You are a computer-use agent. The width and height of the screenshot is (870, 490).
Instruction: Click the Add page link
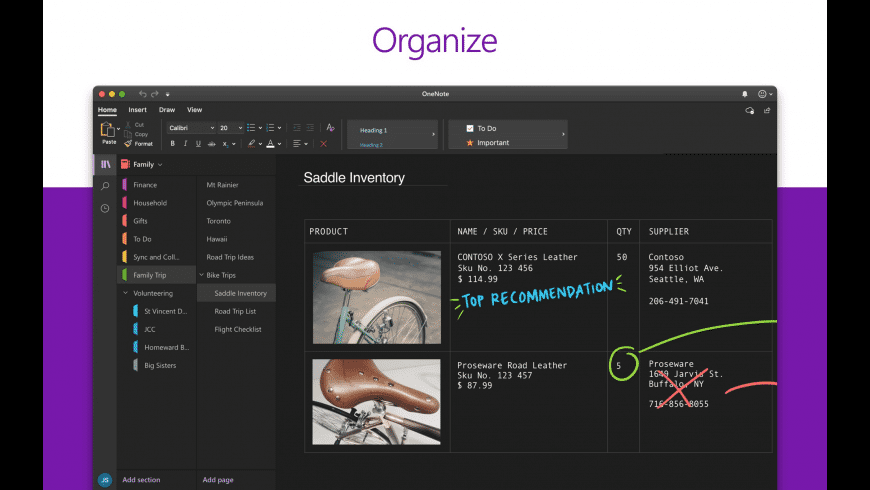point(218,480)
